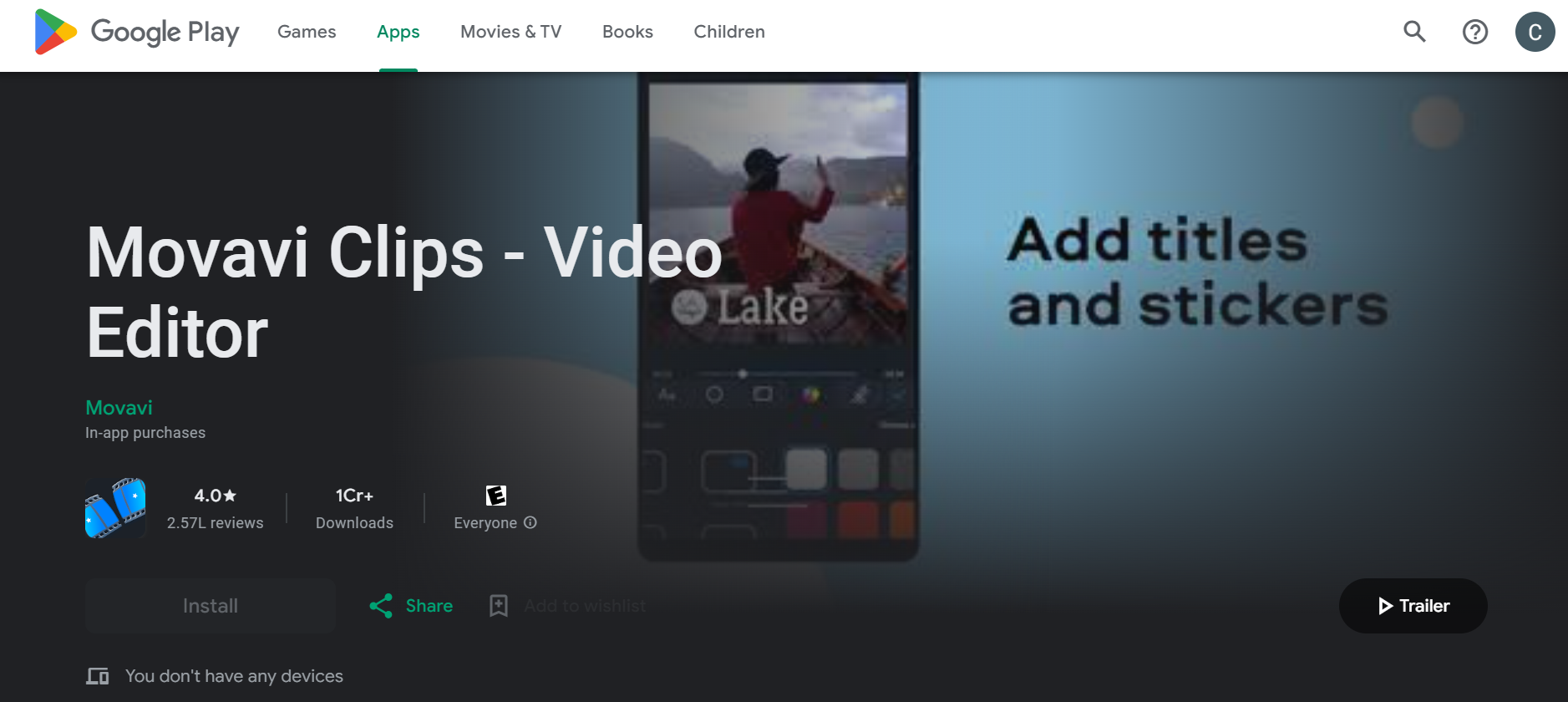
Task: Click the Movavi Clips app icon
Action: tap(115, 508)
